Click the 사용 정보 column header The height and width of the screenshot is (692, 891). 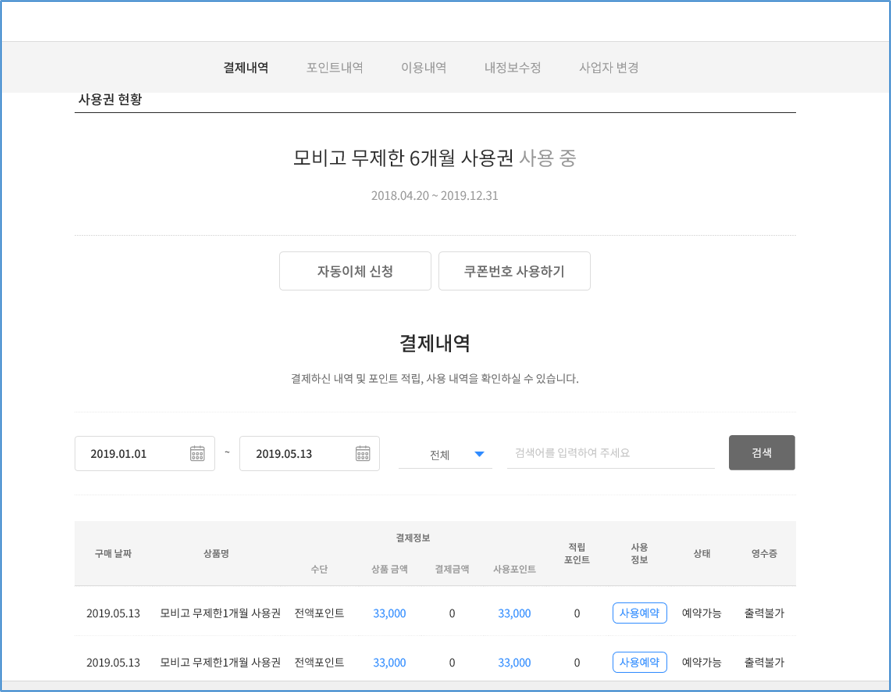639,553
